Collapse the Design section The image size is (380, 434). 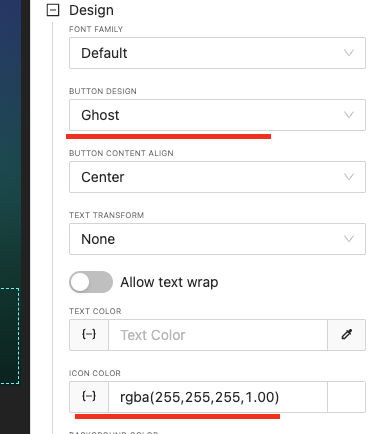53,10
